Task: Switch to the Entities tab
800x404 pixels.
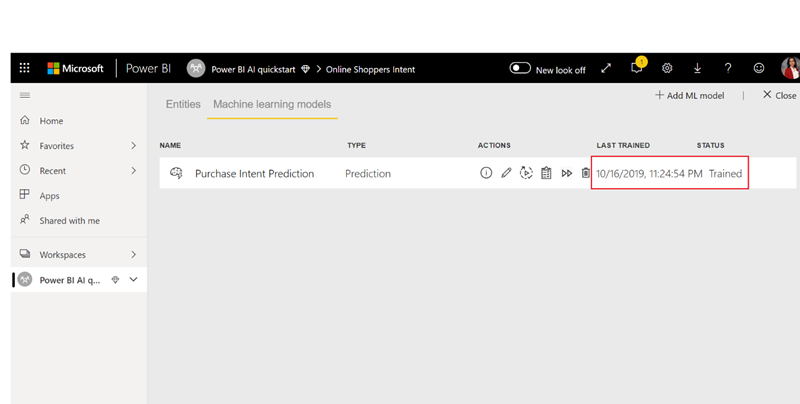Action: (183, 104)
